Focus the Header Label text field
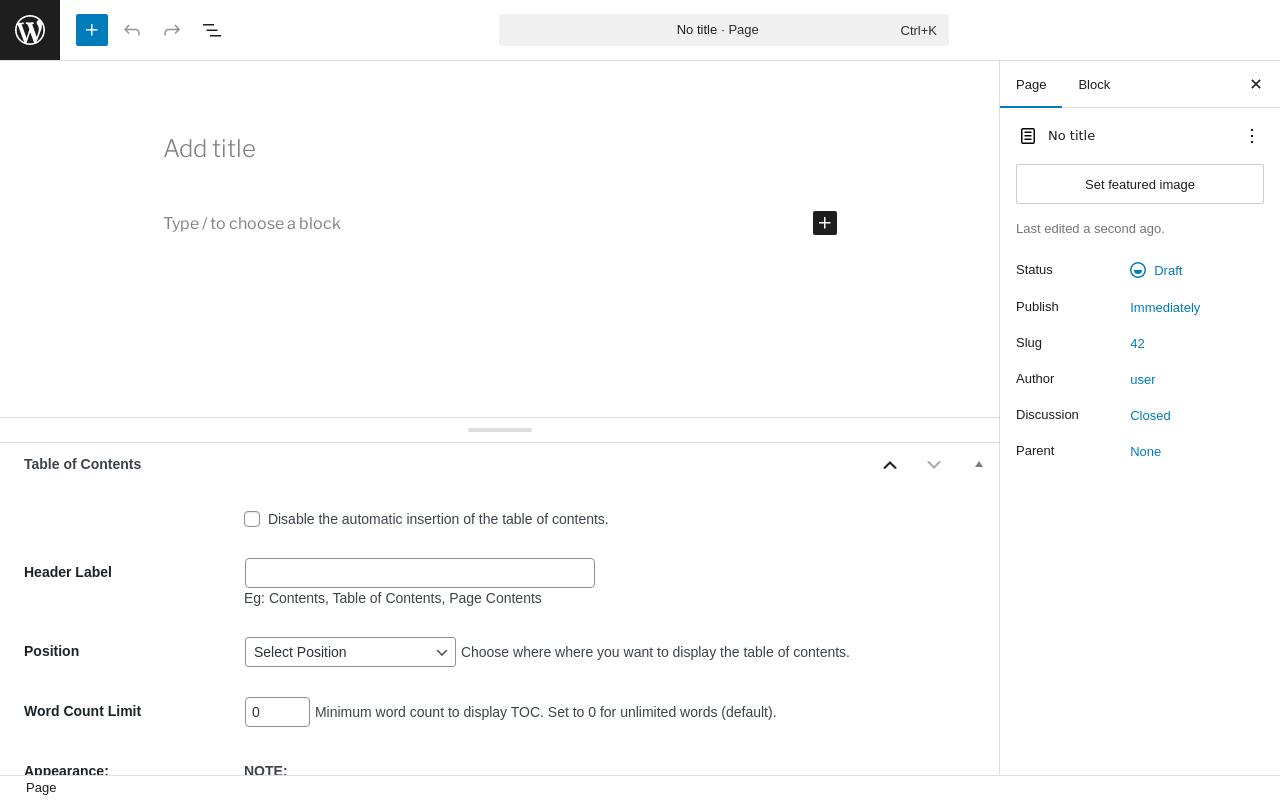The height and width of the screenshot is (800, 1280). 420,573
